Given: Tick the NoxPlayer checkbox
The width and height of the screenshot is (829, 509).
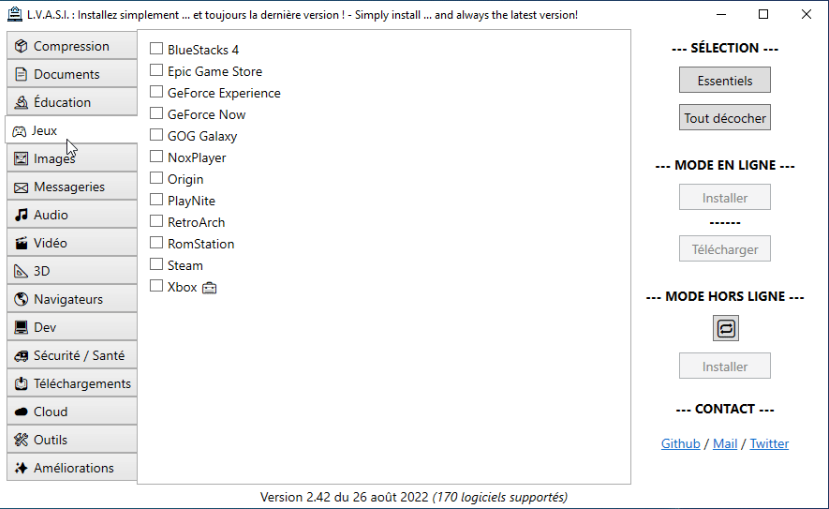Looking at the screenshot, I should 156,156.
